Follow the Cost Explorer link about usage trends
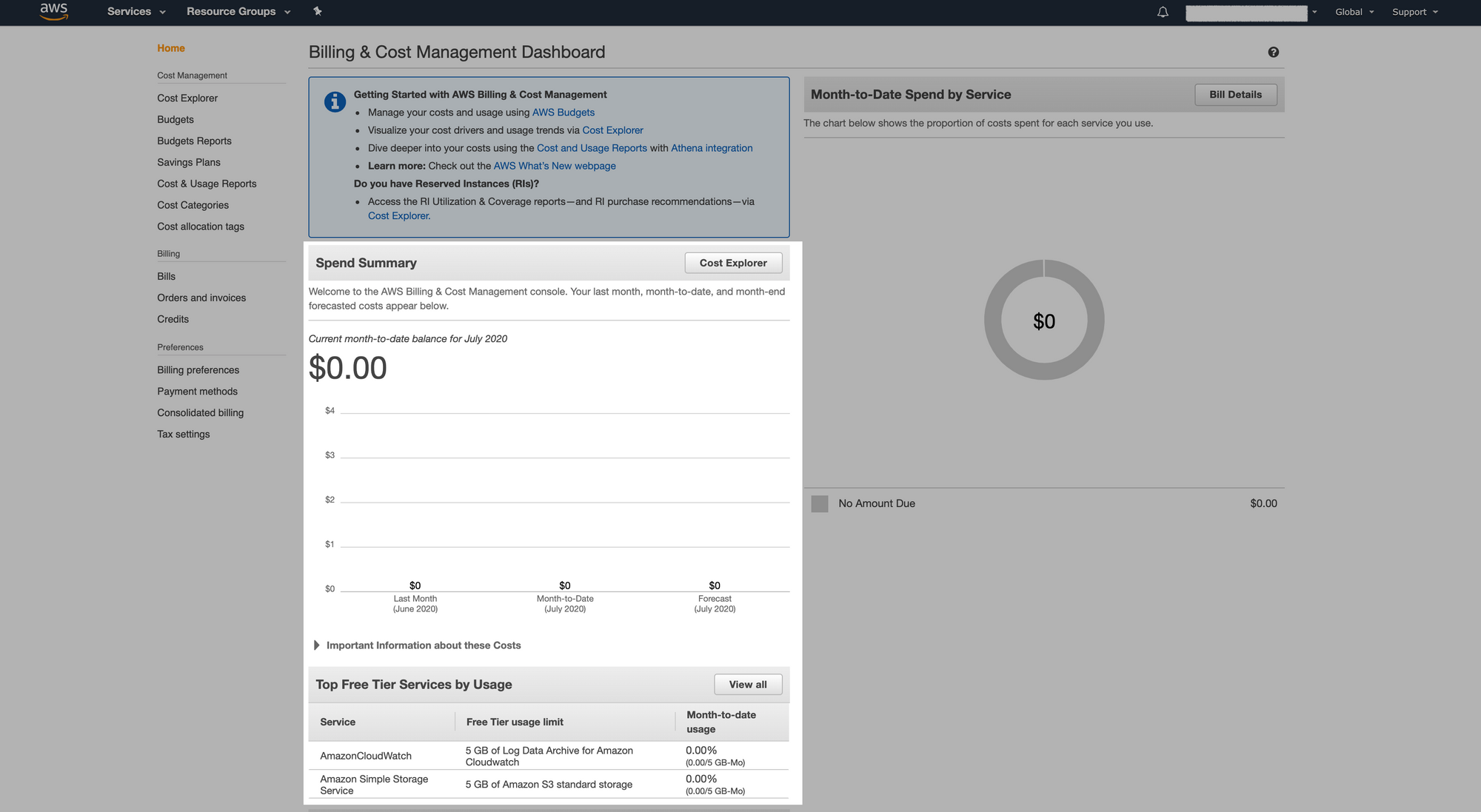 [612, 130]
